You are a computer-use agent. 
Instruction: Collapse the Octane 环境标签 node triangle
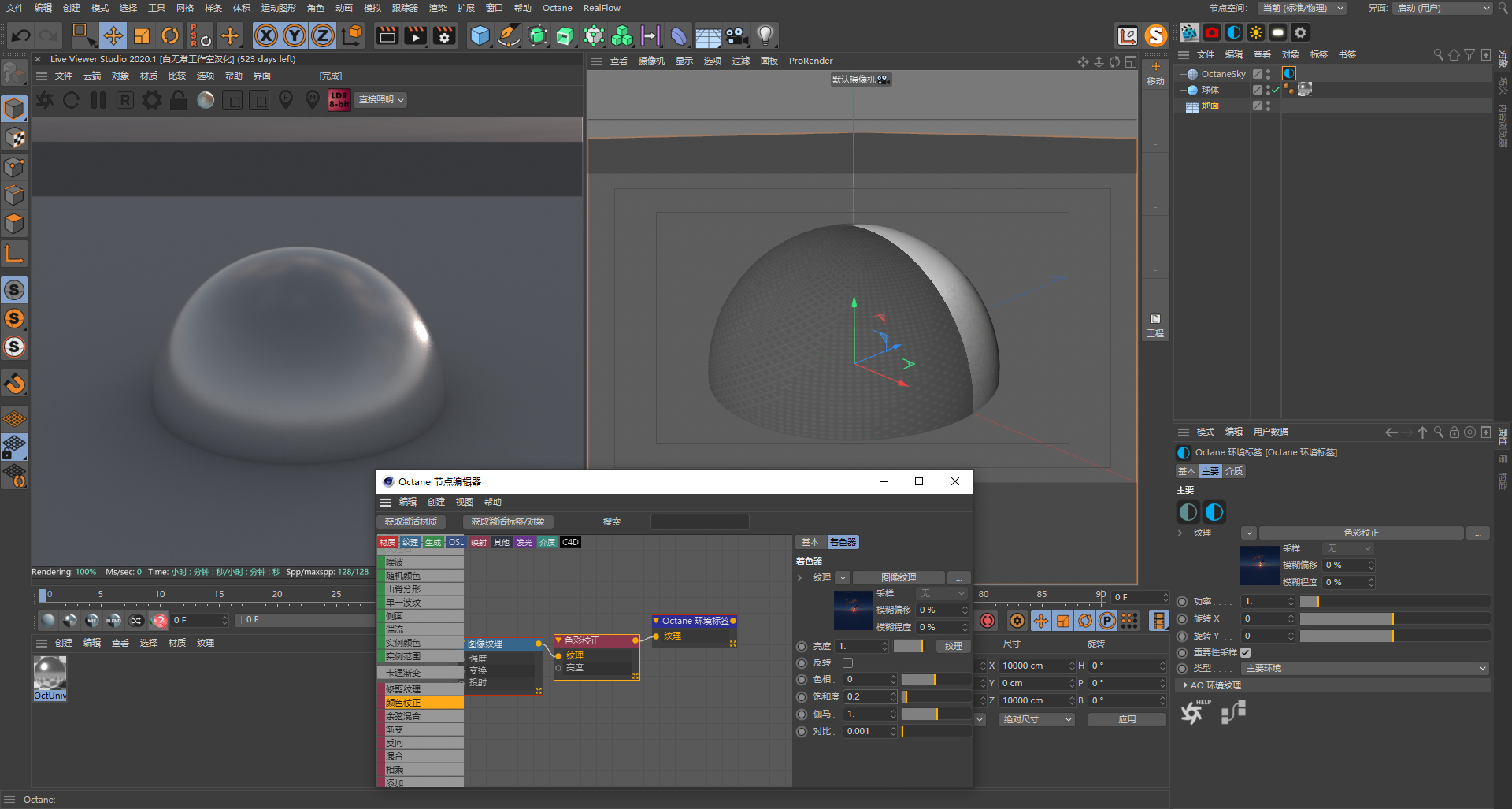(656, 621)
